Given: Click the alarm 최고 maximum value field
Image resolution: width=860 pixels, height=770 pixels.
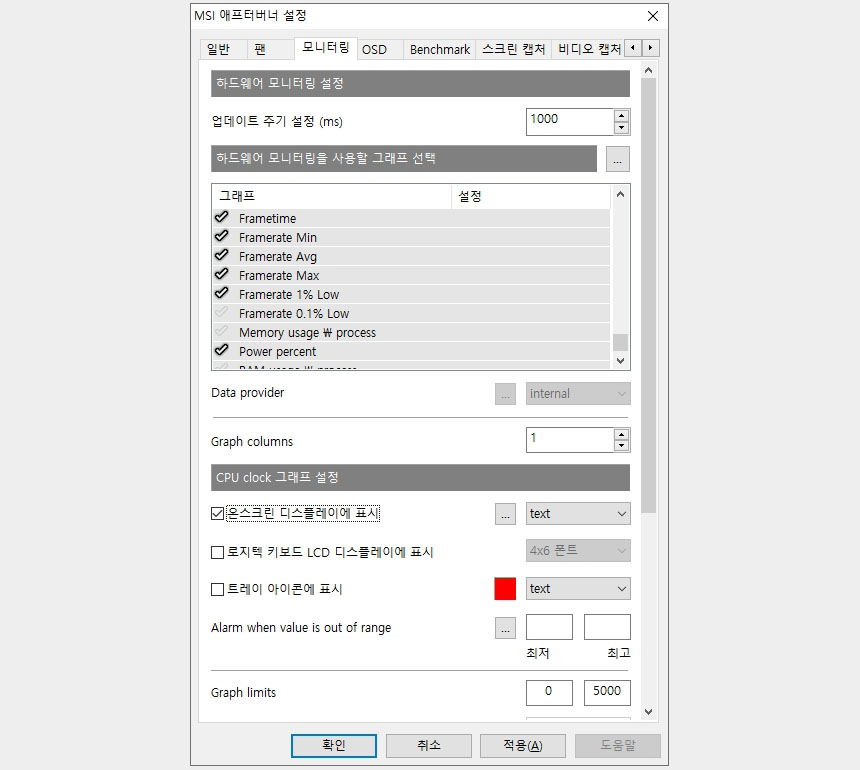Looking at the screenshot, I should click(607, 627).
